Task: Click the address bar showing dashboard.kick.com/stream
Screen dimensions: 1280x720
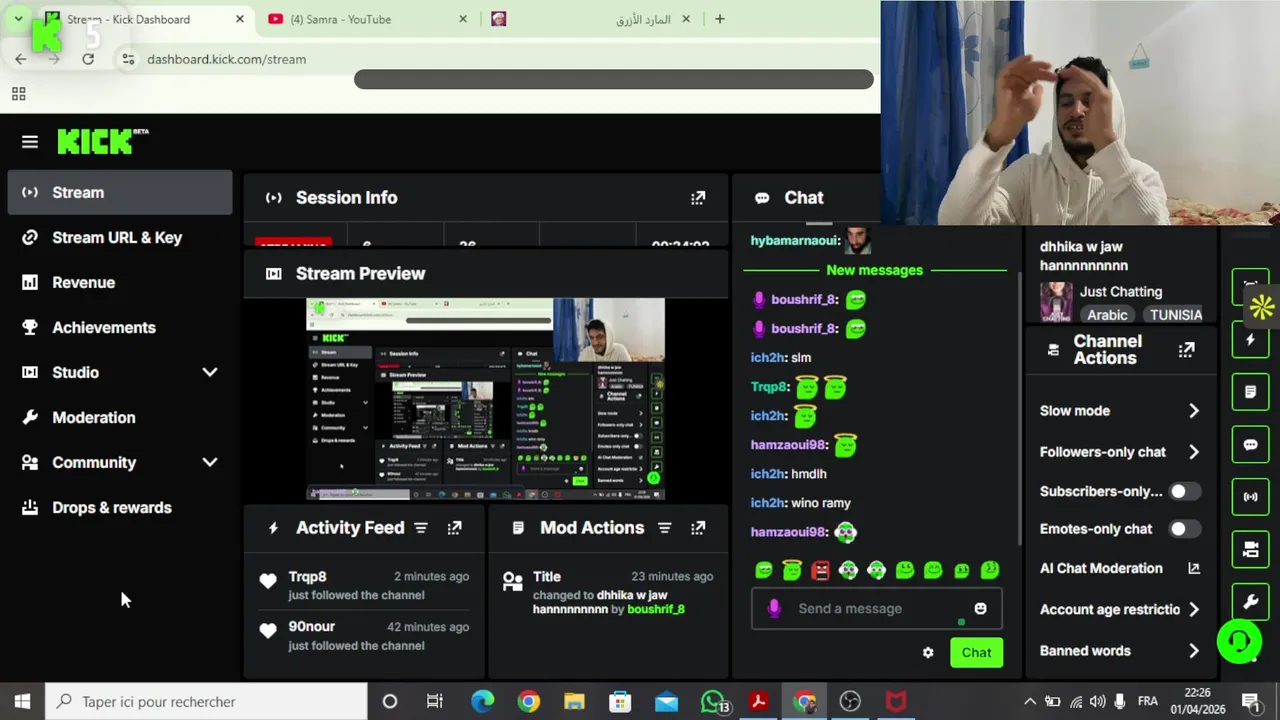Action: (x=226, y=59)
